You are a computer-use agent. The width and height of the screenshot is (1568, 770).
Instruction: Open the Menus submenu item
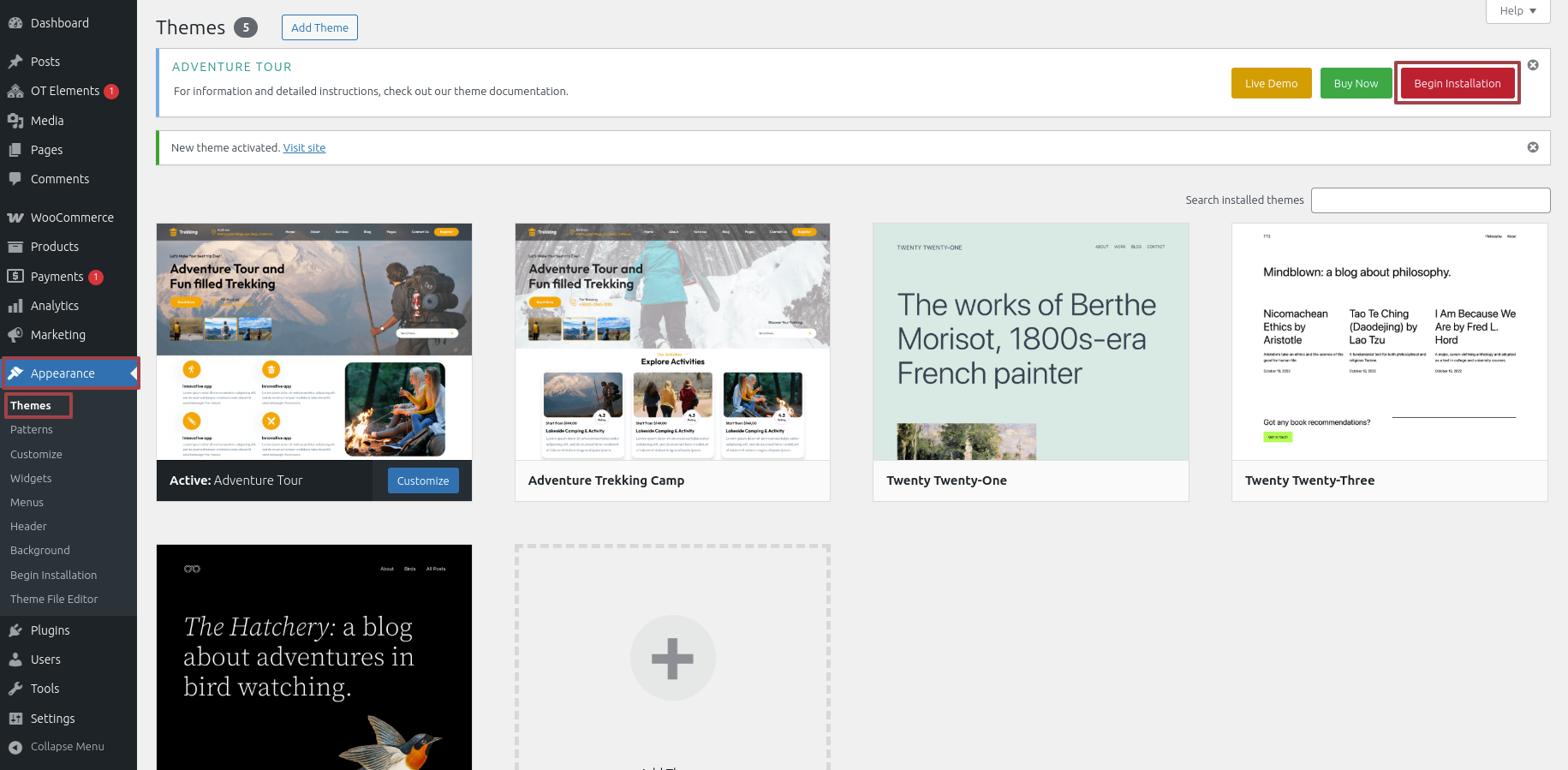click(x=27, y=502)
